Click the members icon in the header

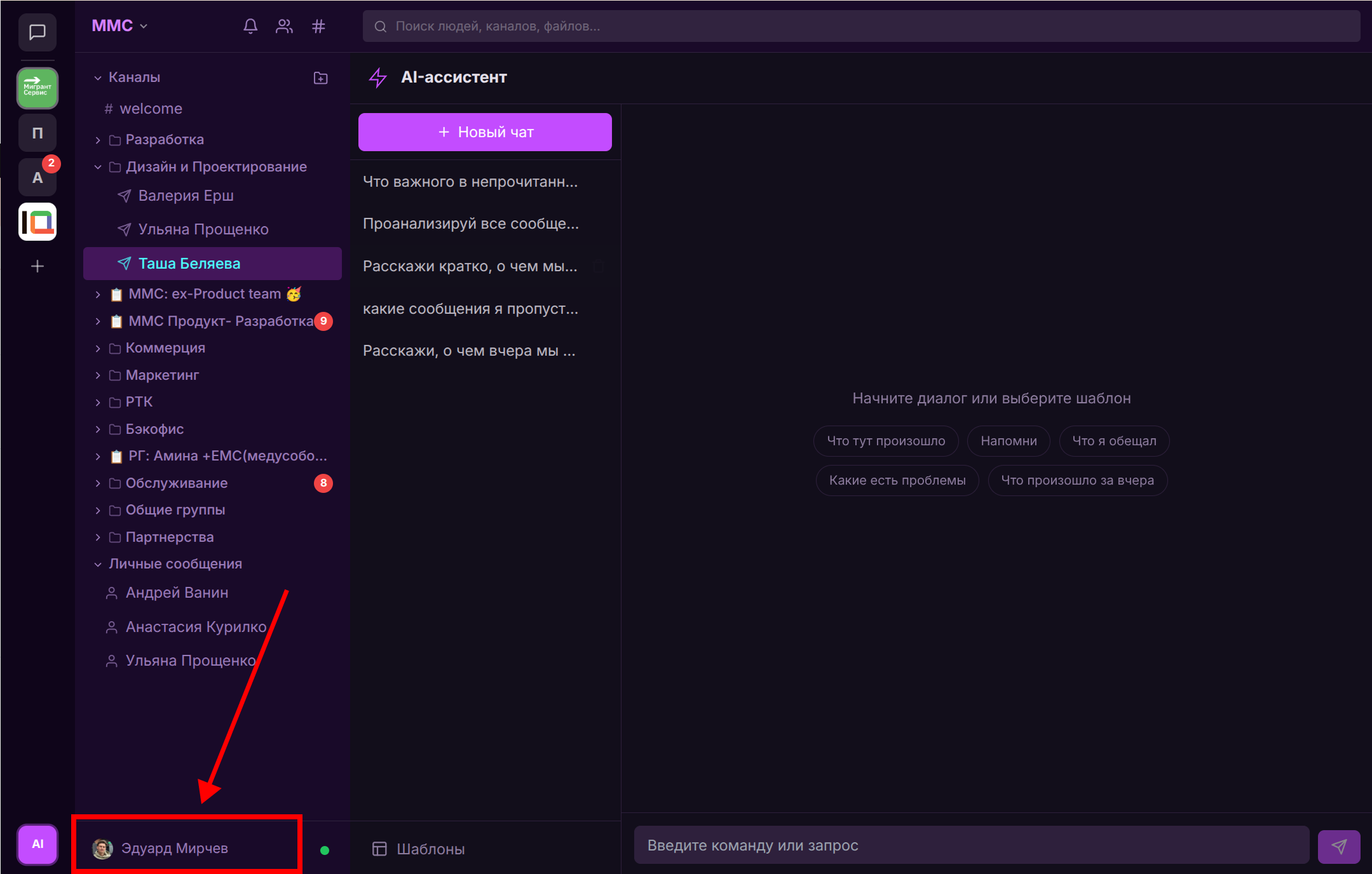(x=284, y=26)
